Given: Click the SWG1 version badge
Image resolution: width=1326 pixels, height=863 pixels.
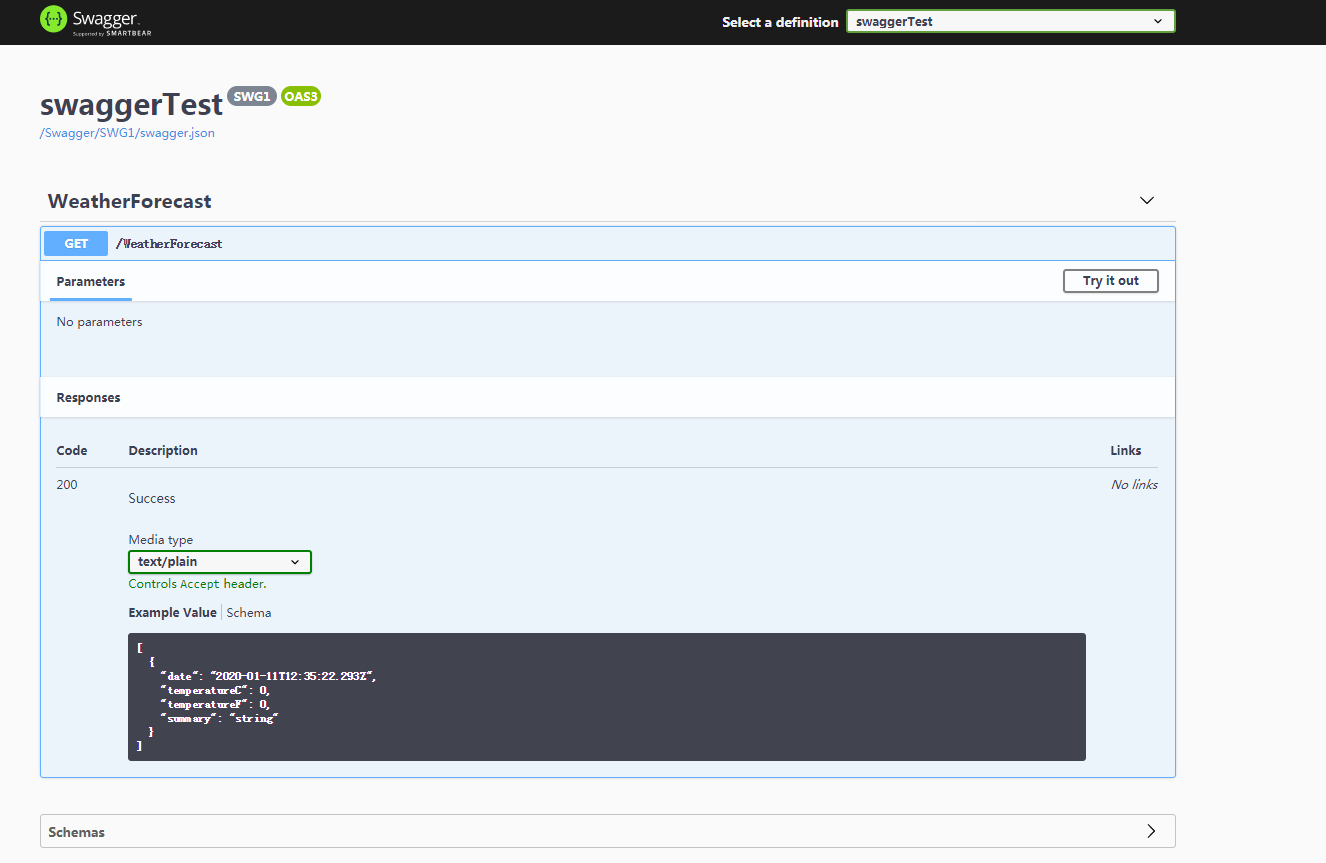Looking at the screenshot, I should click(x=251, y=97).
